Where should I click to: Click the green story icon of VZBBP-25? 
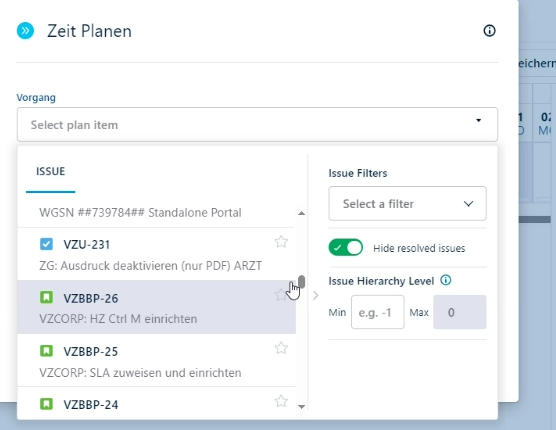[x=46, y=351]
